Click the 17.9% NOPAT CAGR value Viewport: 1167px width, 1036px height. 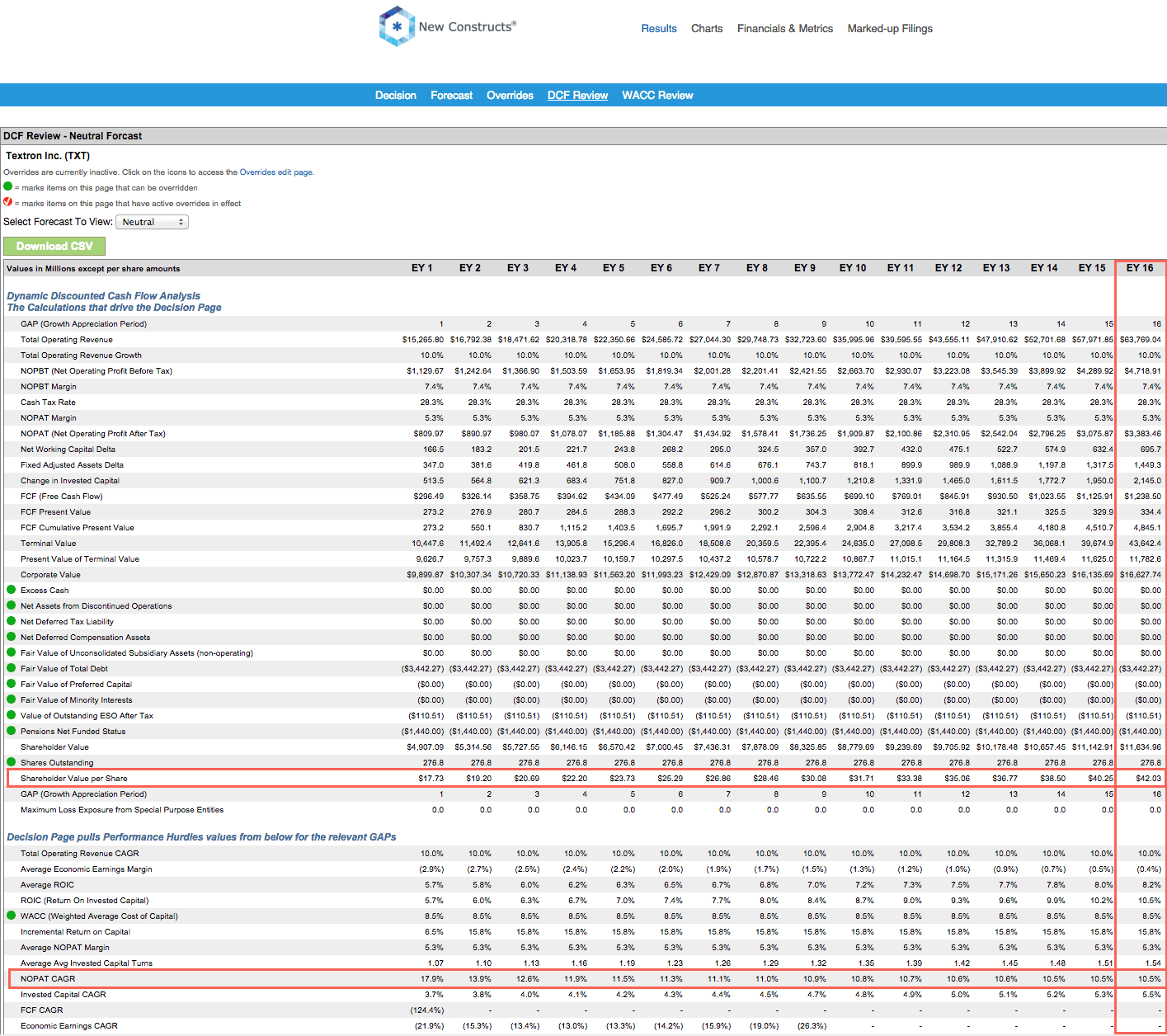(432, 978)
